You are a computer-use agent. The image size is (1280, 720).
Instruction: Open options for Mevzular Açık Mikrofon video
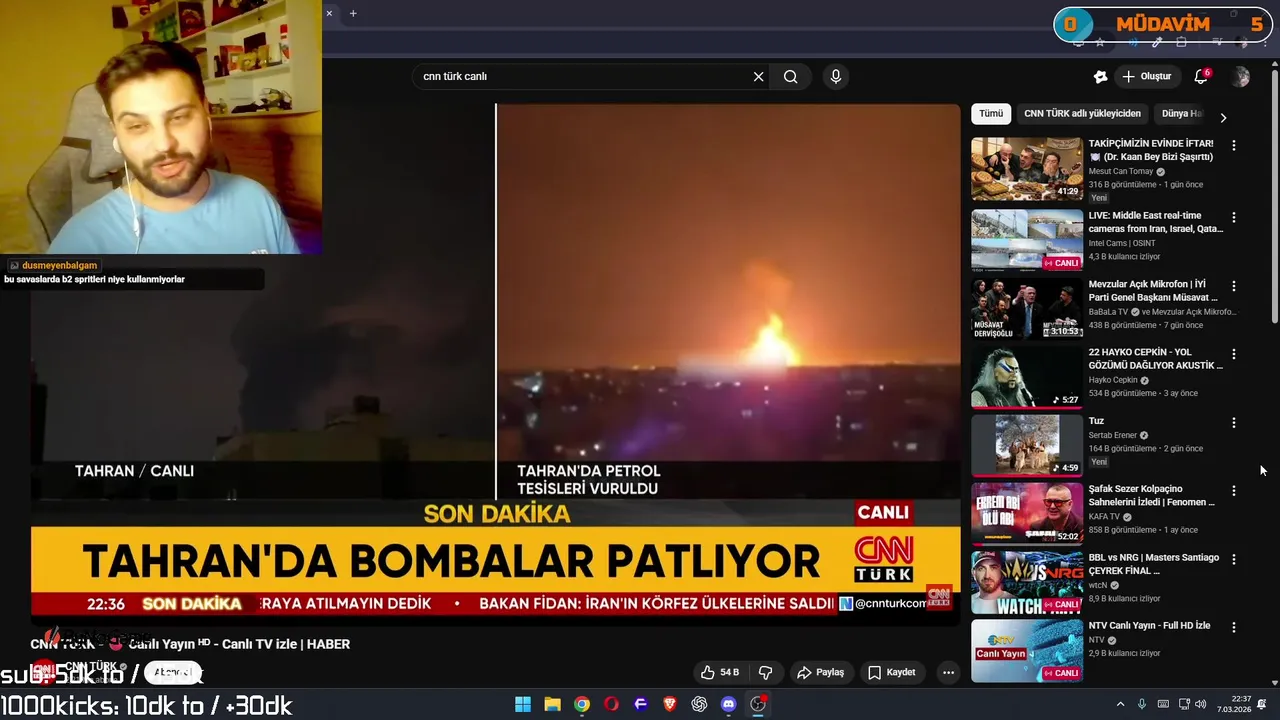(1233, 286)
